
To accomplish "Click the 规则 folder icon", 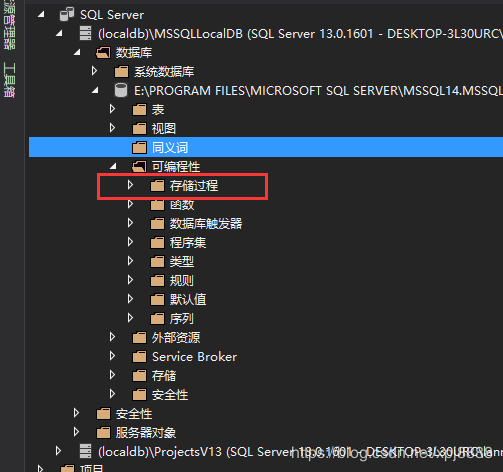I will click(x=157, y=280).
